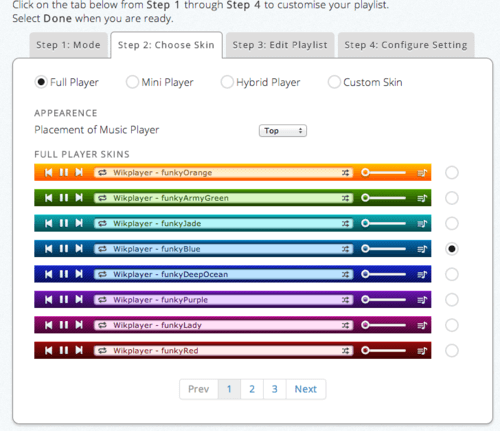500x431 pixels.
Task: Click playlist icon on funkyArmyGreen skin
Action: coord(422,198)
